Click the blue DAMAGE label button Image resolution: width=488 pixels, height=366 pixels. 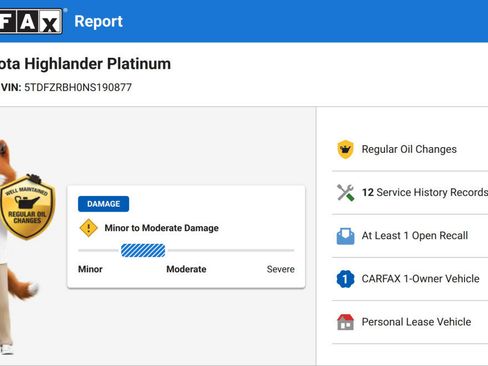pyautogui.click(x=103, y=204)
